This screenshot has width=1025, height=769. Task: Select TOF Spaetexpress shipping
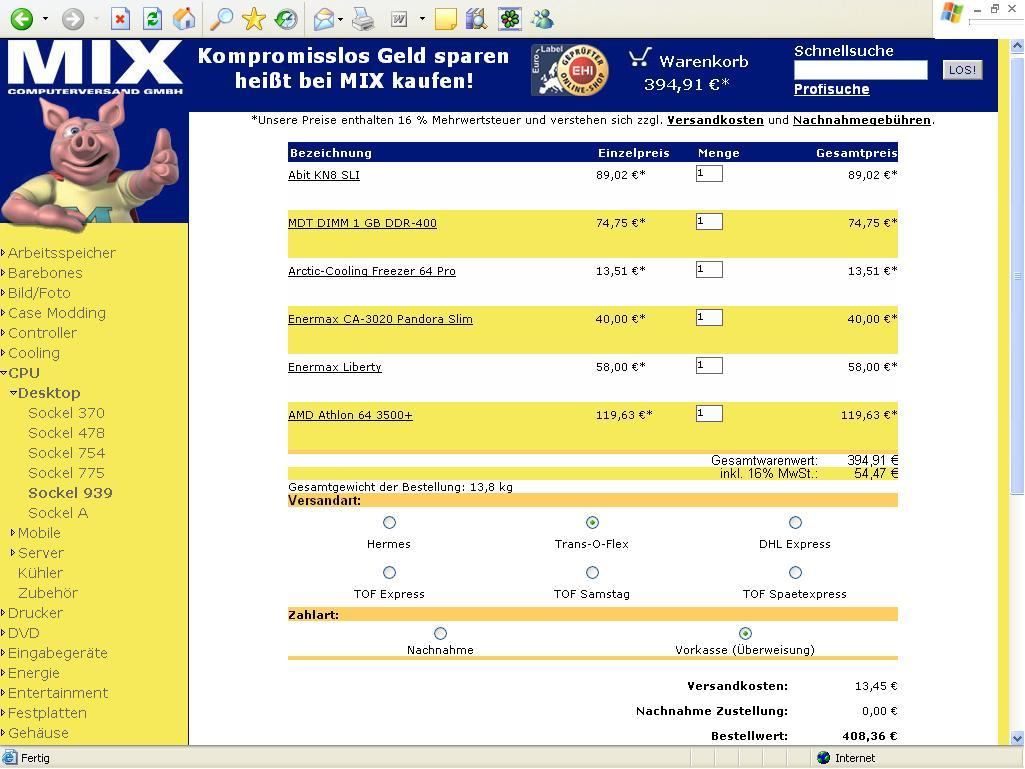pyautogui.click(x=795, y=573)
